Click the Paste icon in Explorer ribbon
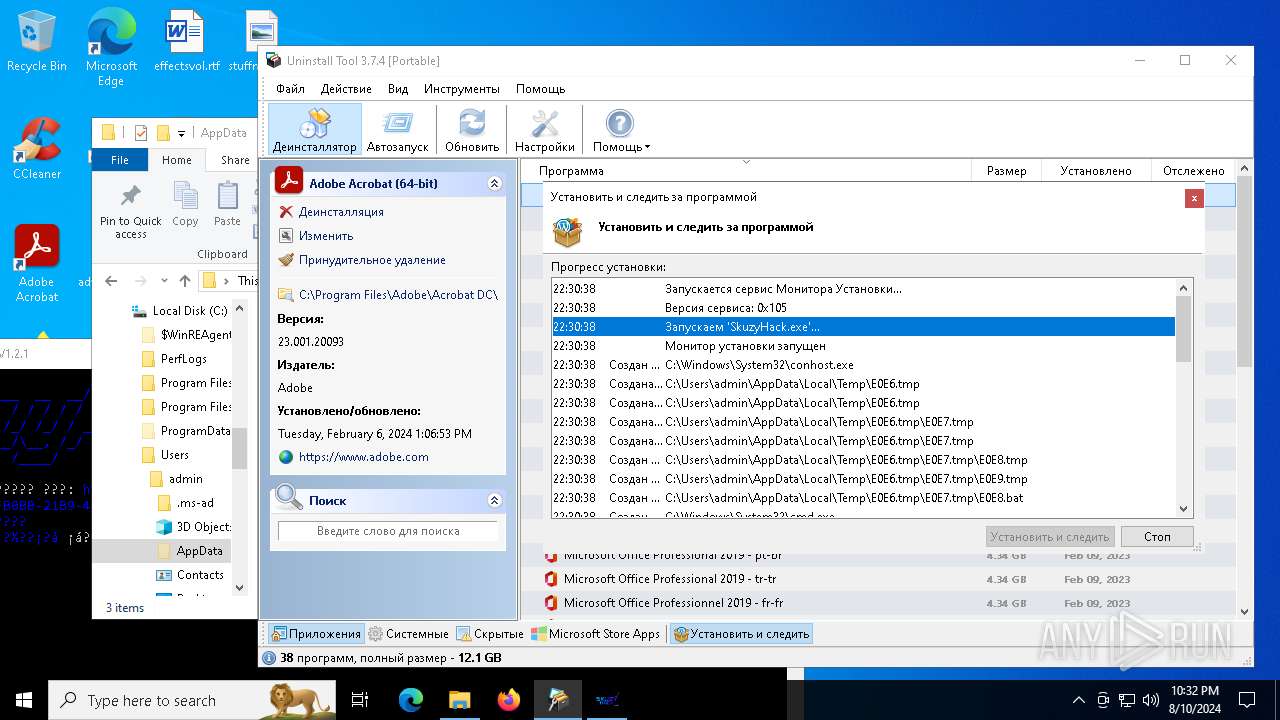 tap(227, 205)
